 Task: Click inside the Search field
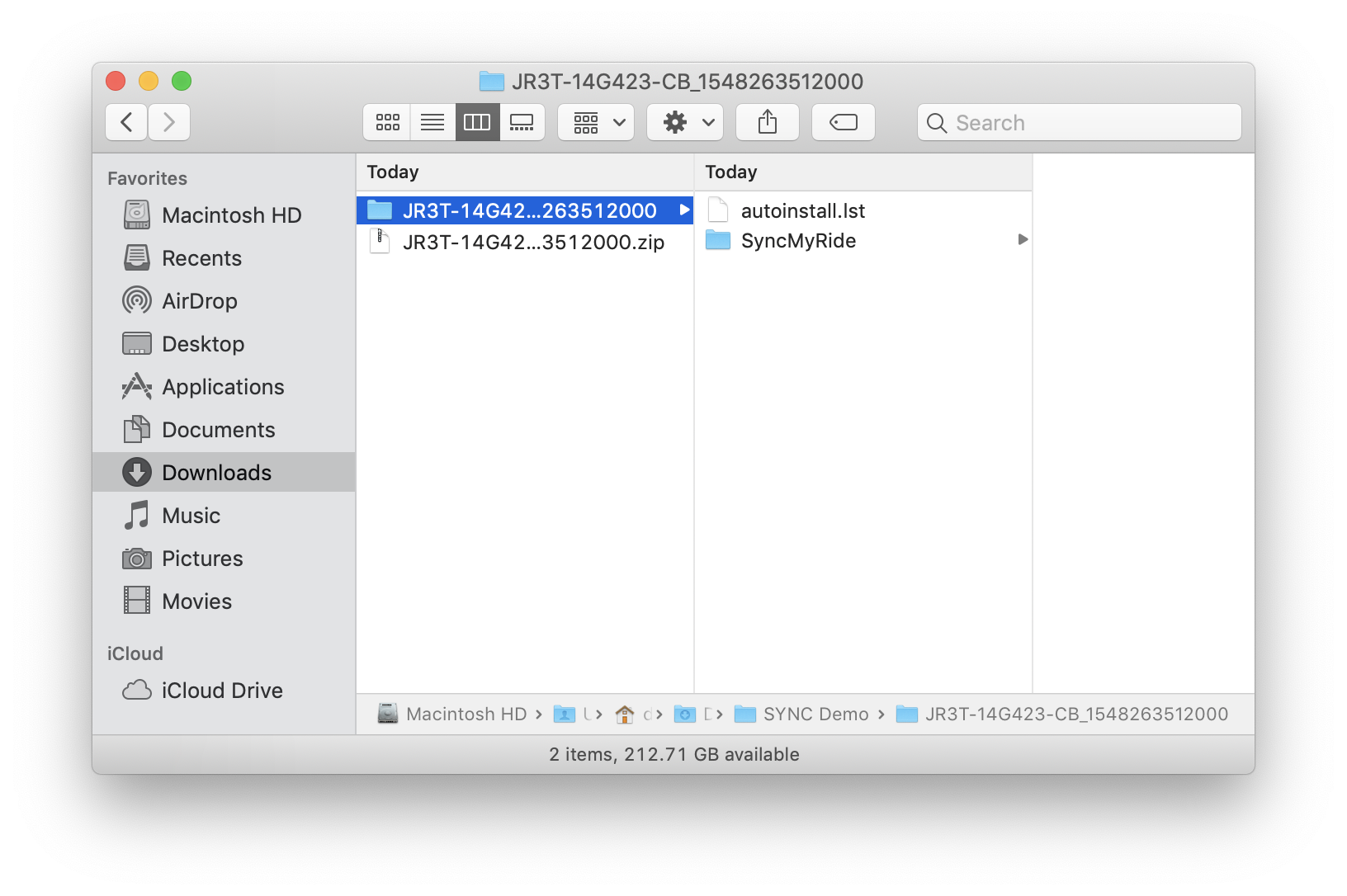tap(1078, 122)
